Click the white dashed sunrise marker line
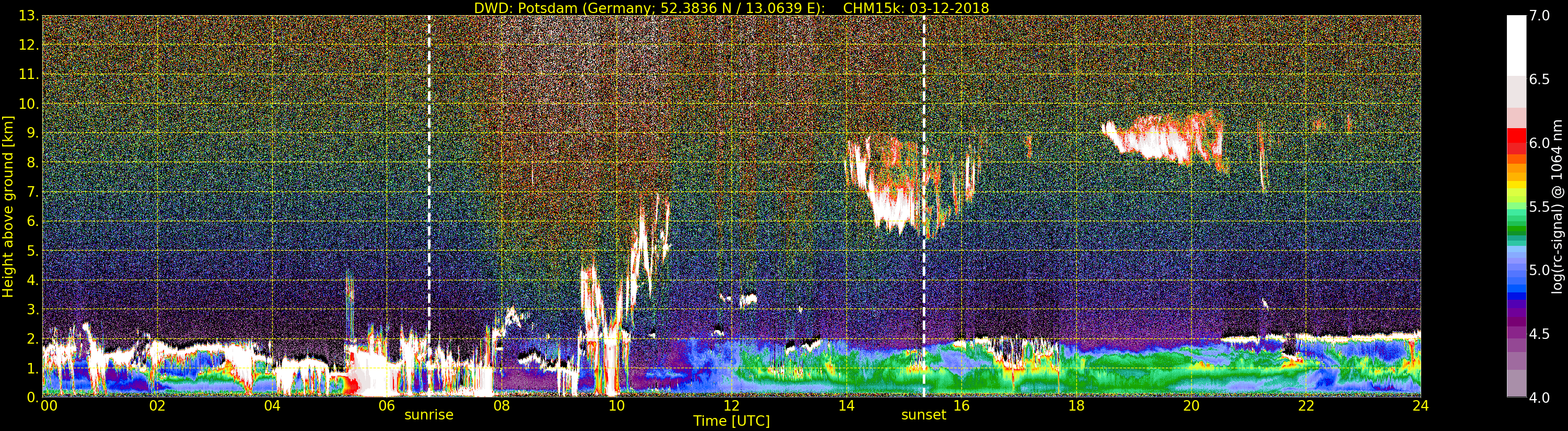The image size is (1568, 431). [429, 206]
